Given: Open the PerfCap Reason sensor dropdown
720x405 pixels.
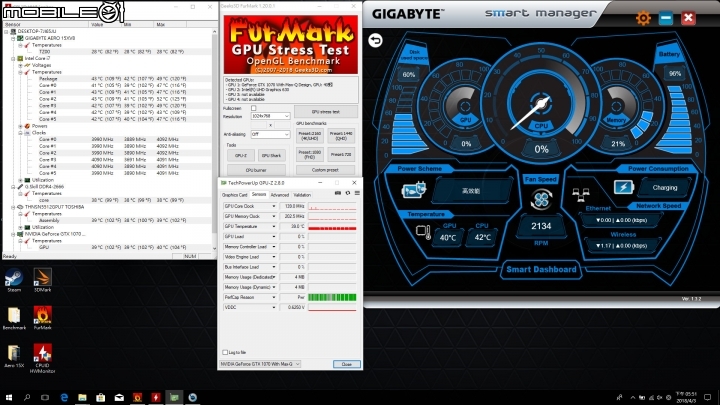Looking at the screenshot, I should pyautogui.click(x=274, y=297).
